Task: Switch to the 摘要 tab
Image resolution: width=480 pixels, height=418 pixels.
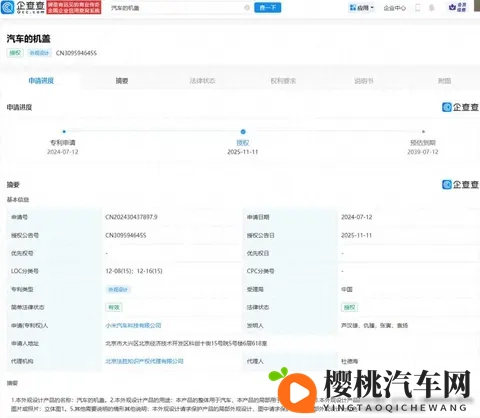Action: pos(122,81)
